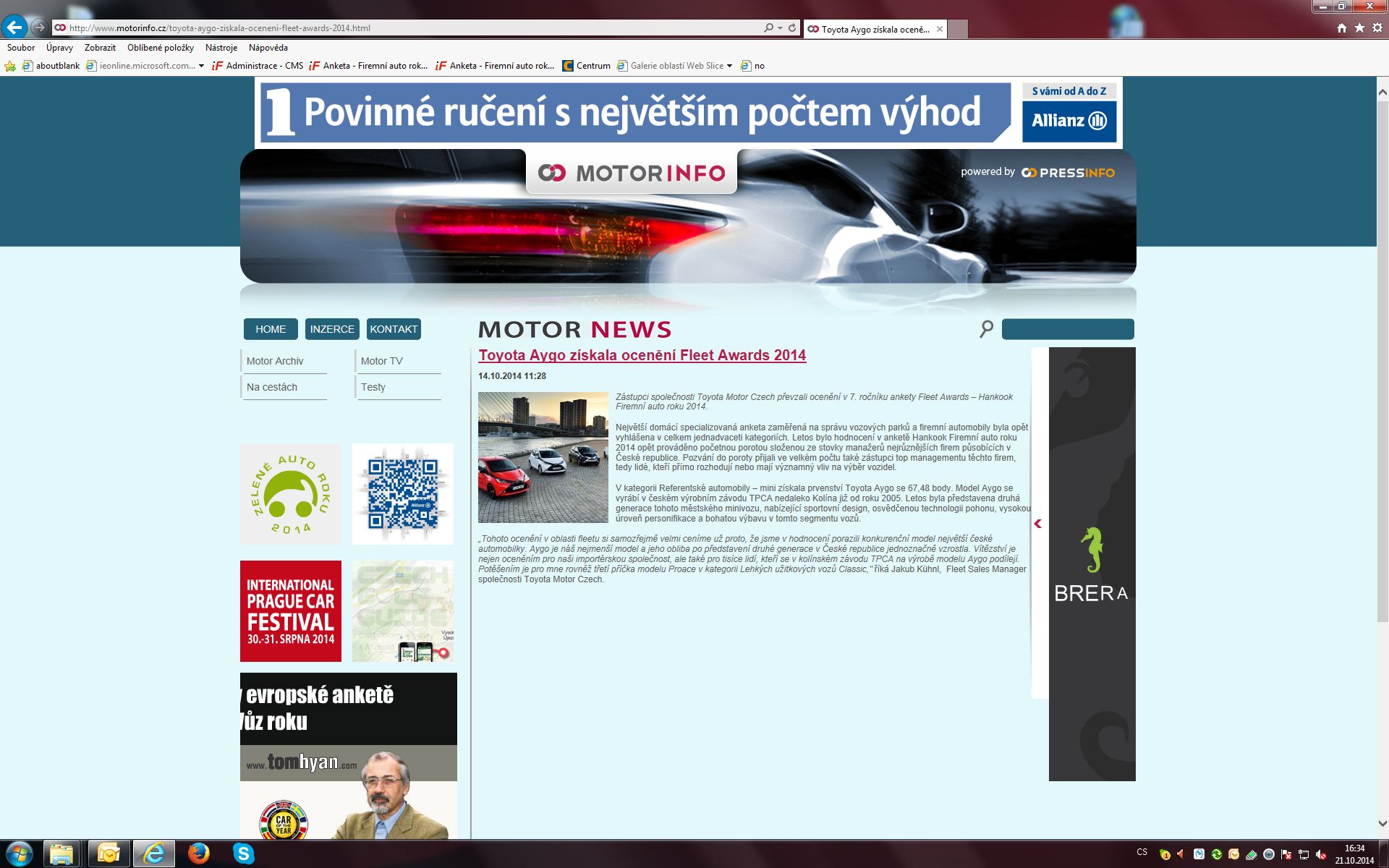Open the Úpravy menu

(59, 48)
